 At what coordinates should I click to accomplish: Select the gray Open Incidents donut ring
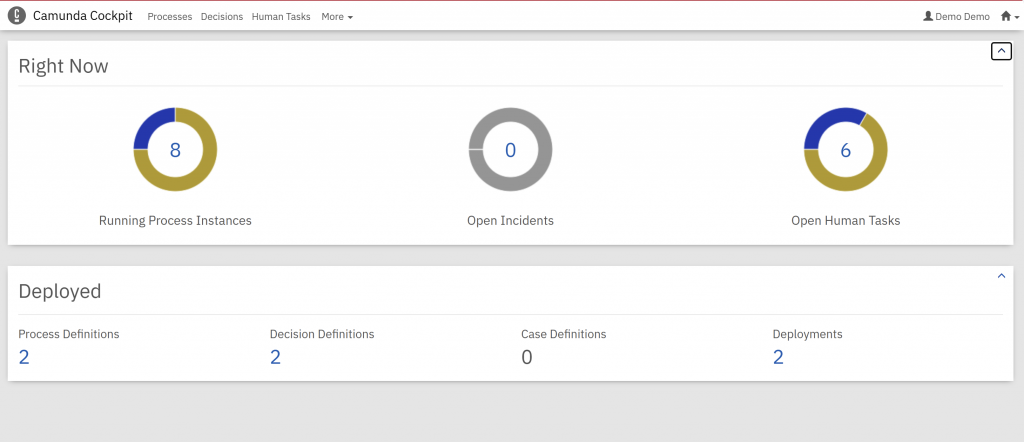511,185
